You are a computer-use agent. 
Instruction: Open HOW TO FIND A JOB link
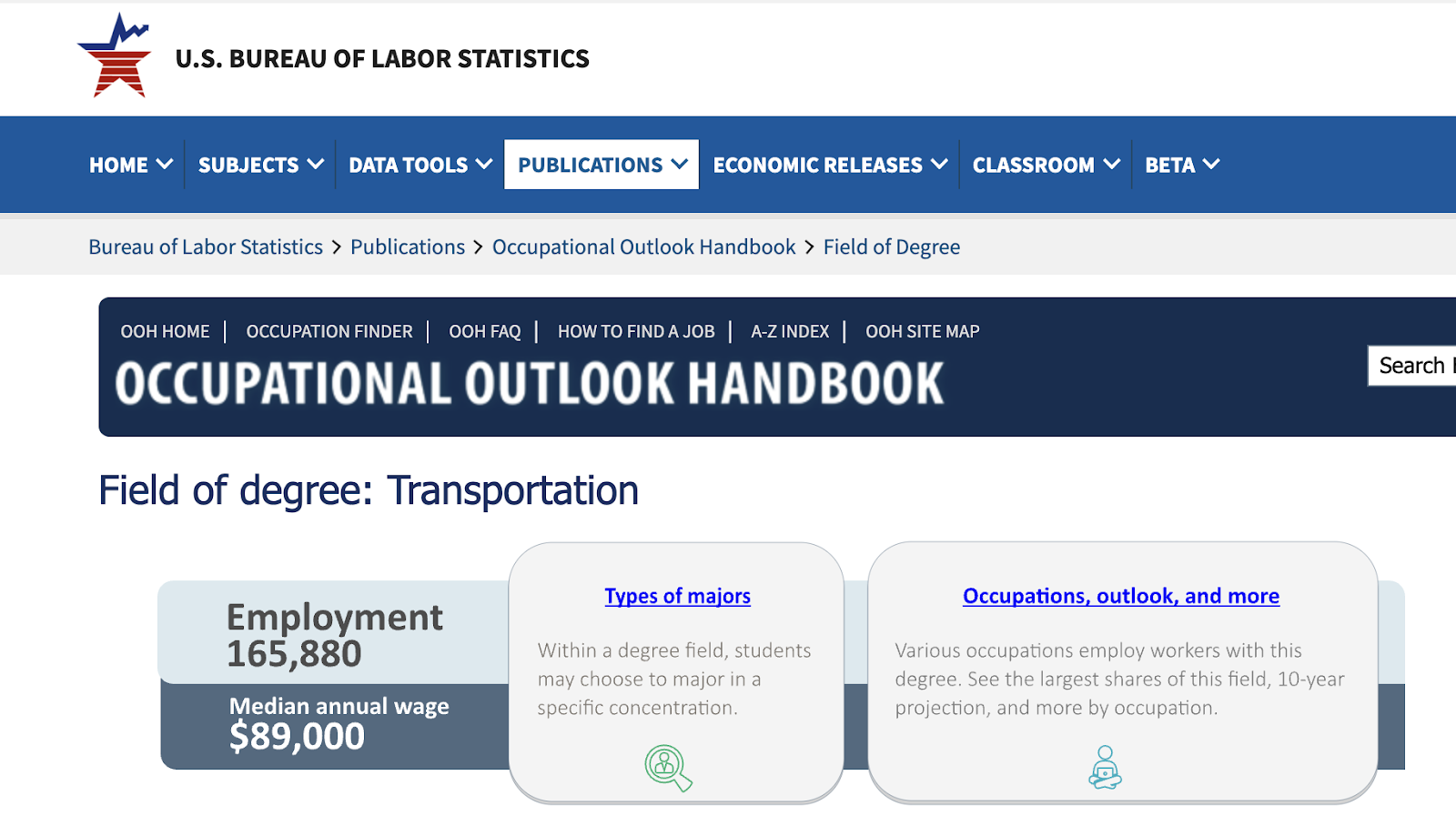[x=636, y=332]
